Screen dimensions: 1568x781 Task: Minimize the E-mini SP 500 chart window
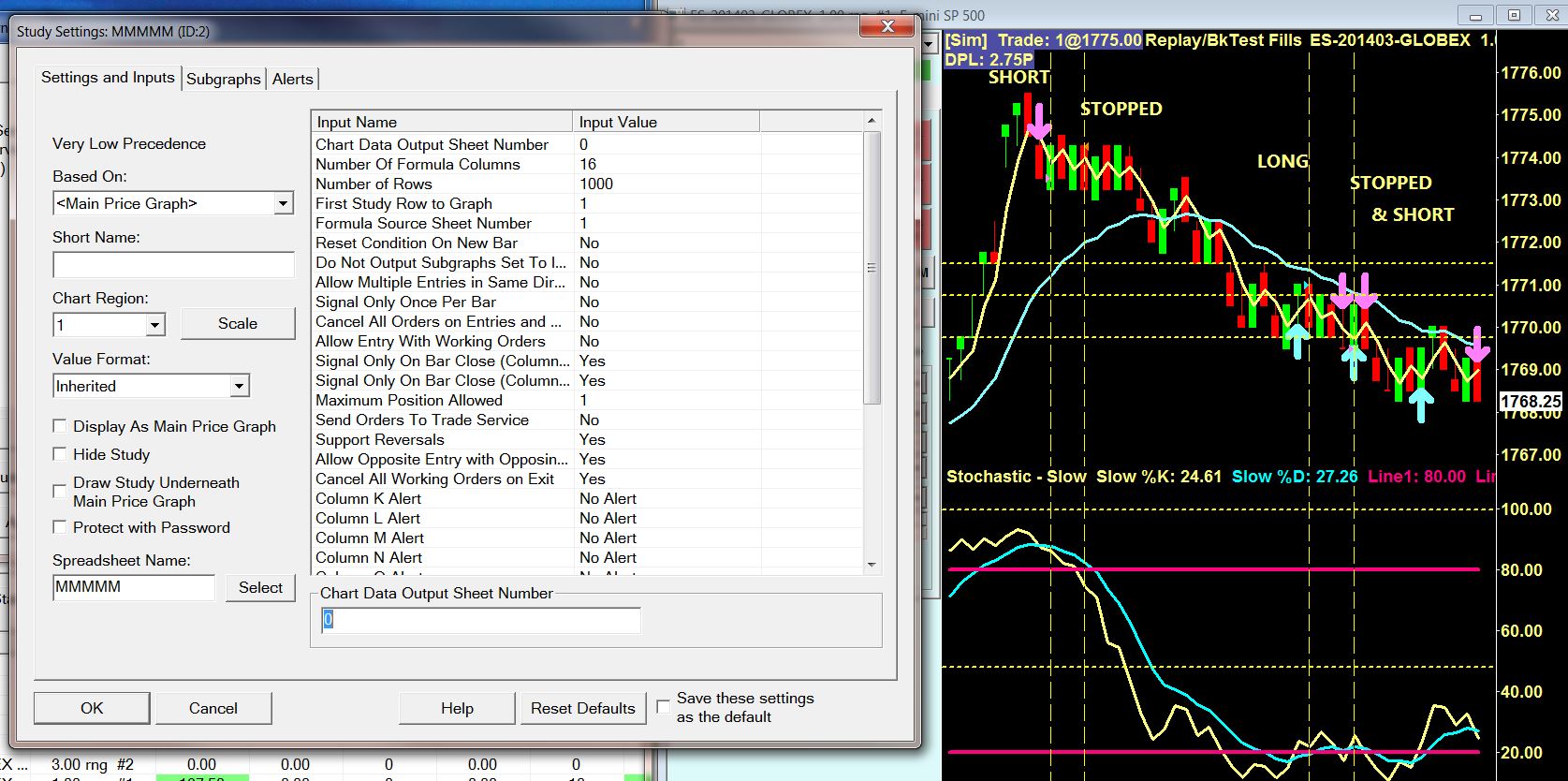pyautogui.click(x=1476, y=15)
